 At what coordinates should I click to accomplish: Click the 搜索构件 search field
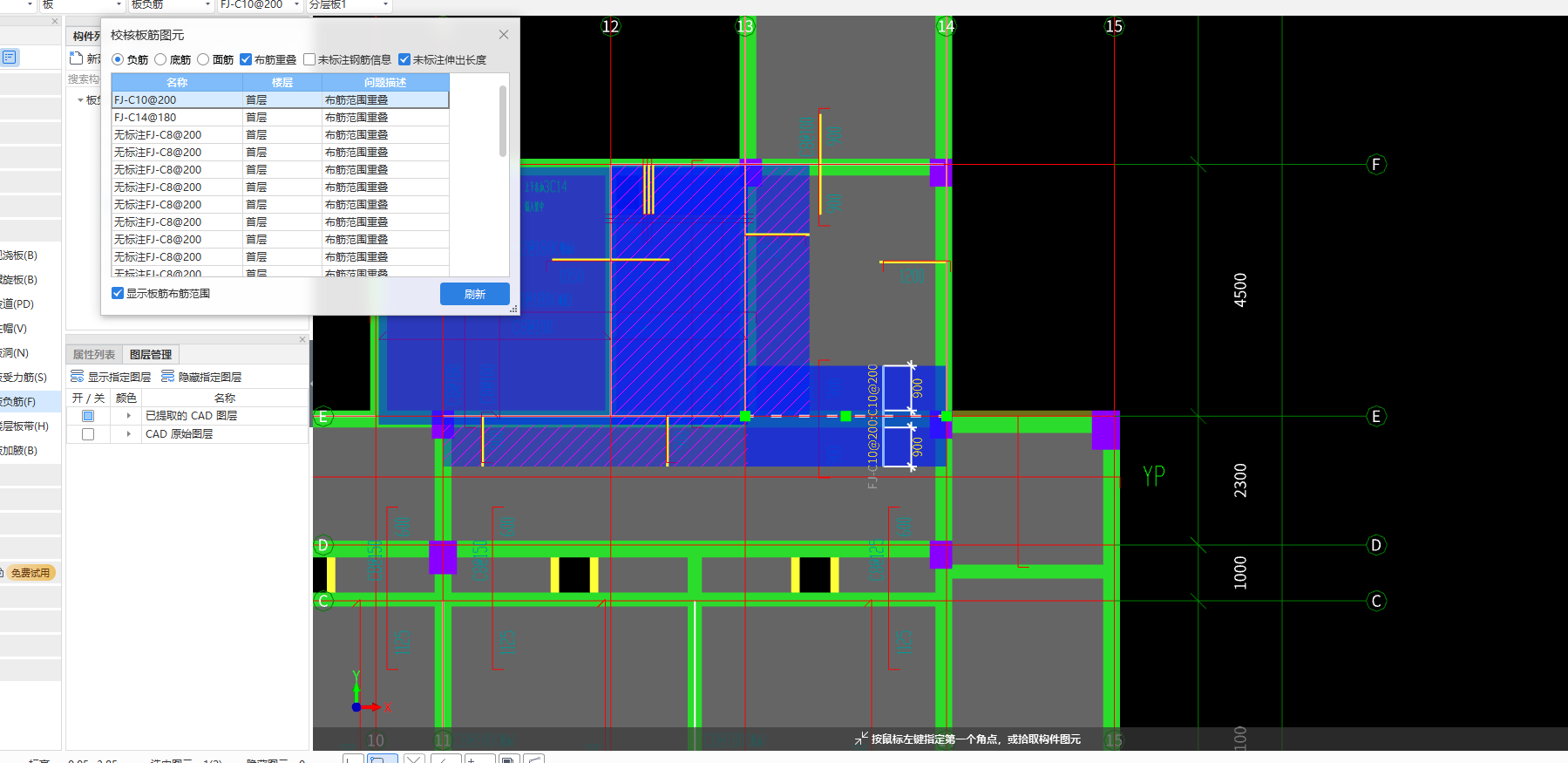[84, 79]
